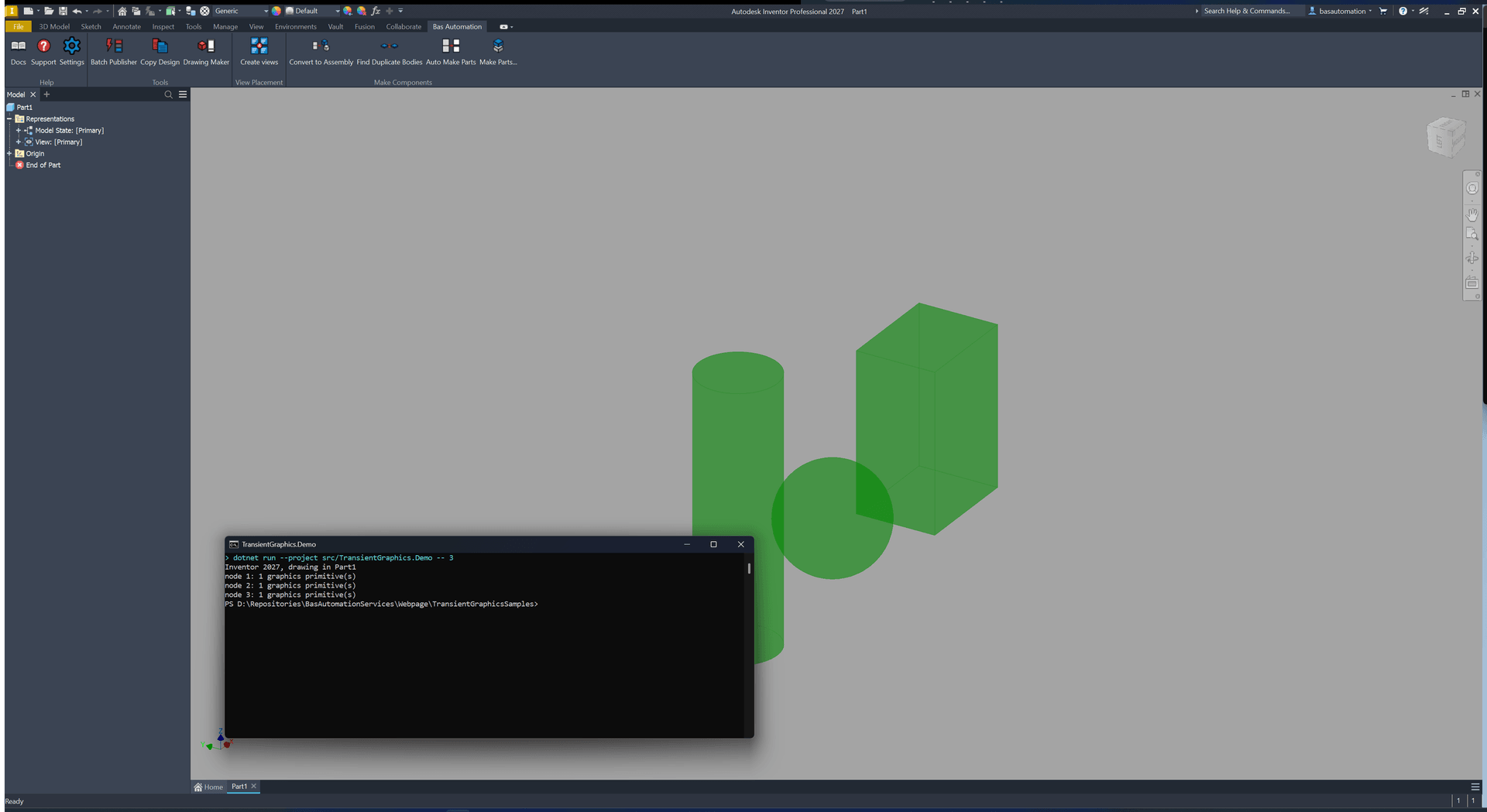Open the Autodesk App Store cart icon
The width and height of the screenshot is (1487, 812).
tap(1383, 11)
